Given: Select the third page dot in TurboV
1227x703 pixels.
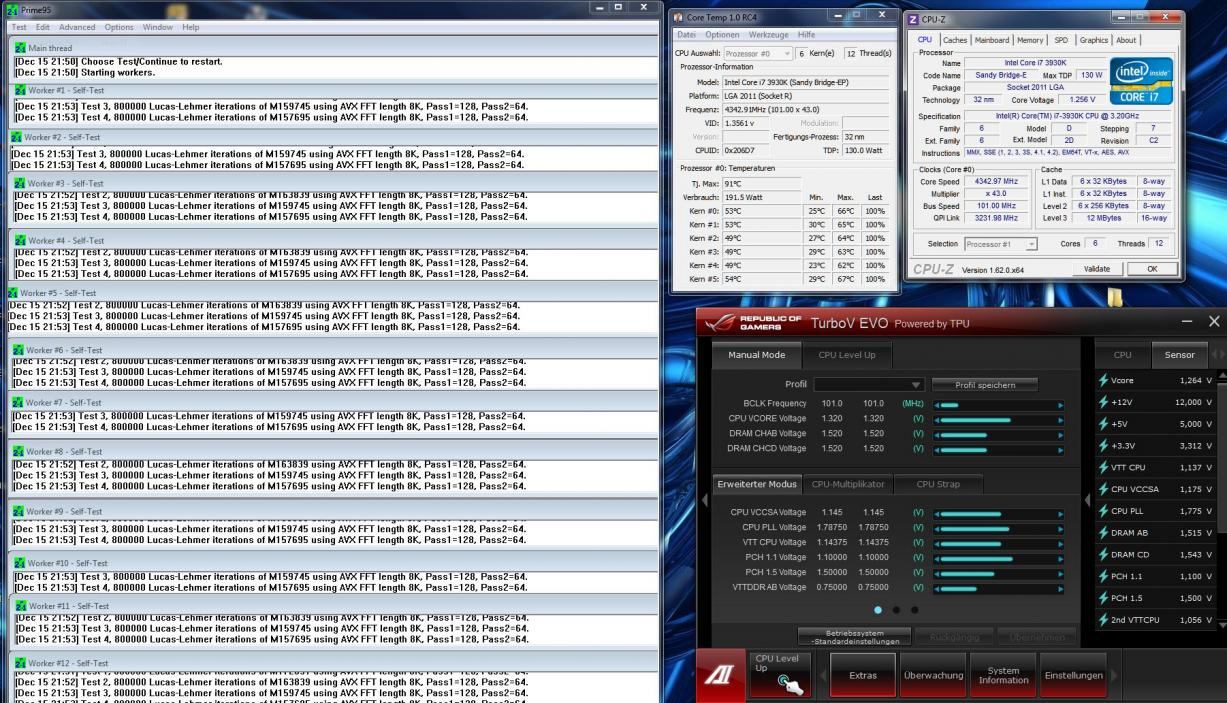Looking at the screenshot, I should [x=913, y=609].
